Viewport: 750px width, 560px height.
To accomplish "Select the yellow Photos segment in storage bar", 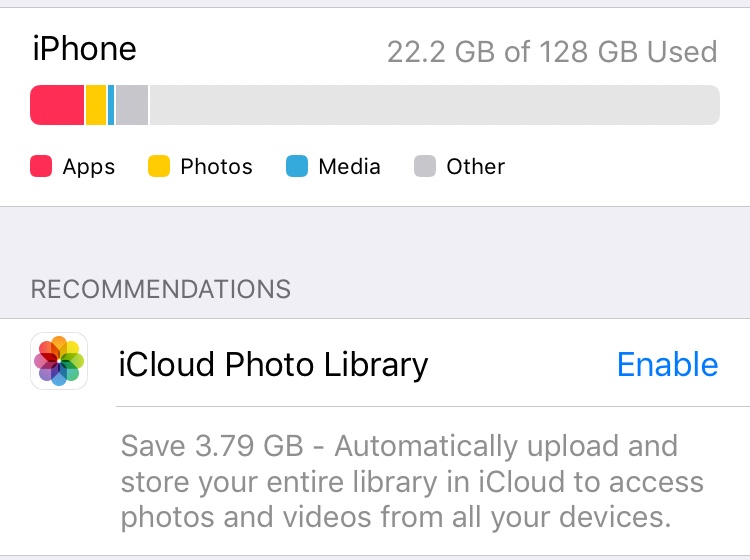I will pyautogui.click(x=96, y=105).
